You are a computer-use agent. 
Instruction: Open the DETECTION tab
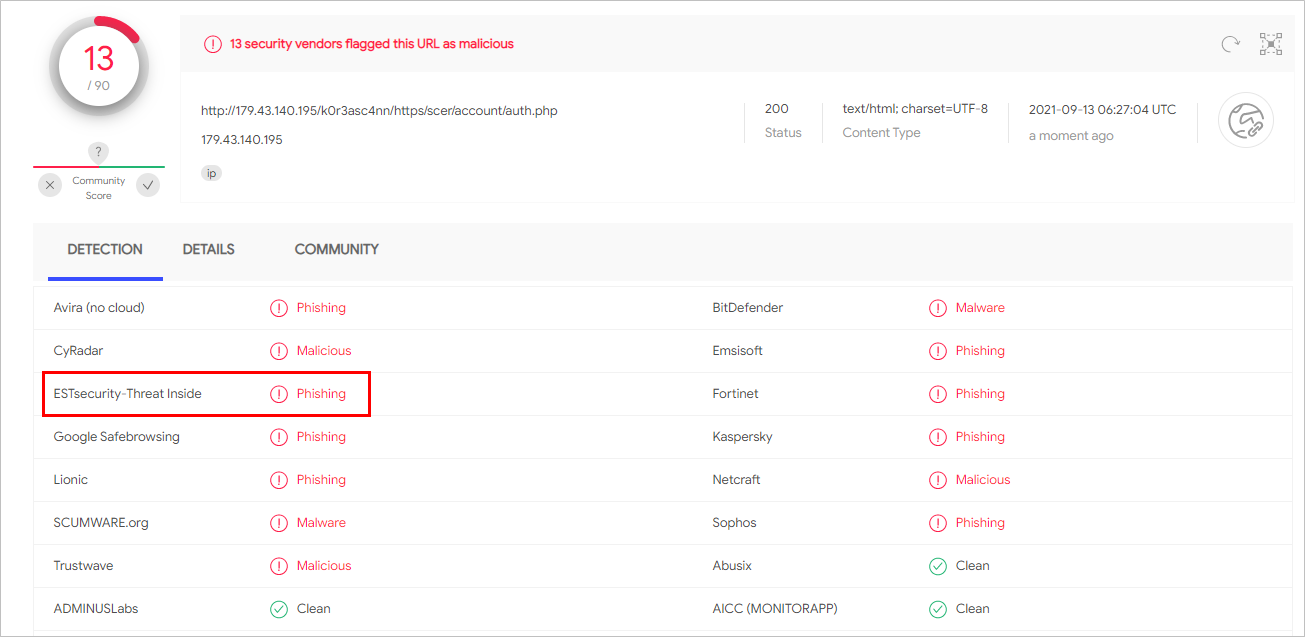click(x=105, y=250)
